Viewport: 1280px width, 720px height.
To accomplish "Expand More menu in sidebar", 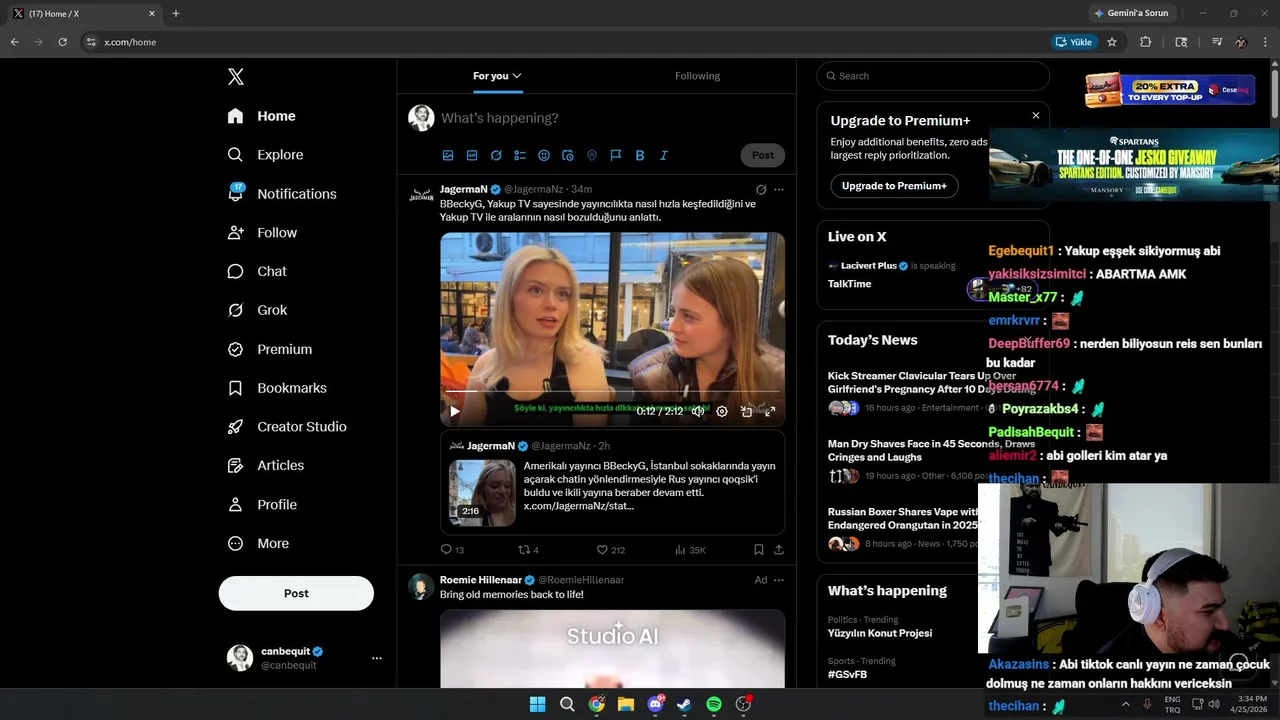I will click(x=258, y=544).
